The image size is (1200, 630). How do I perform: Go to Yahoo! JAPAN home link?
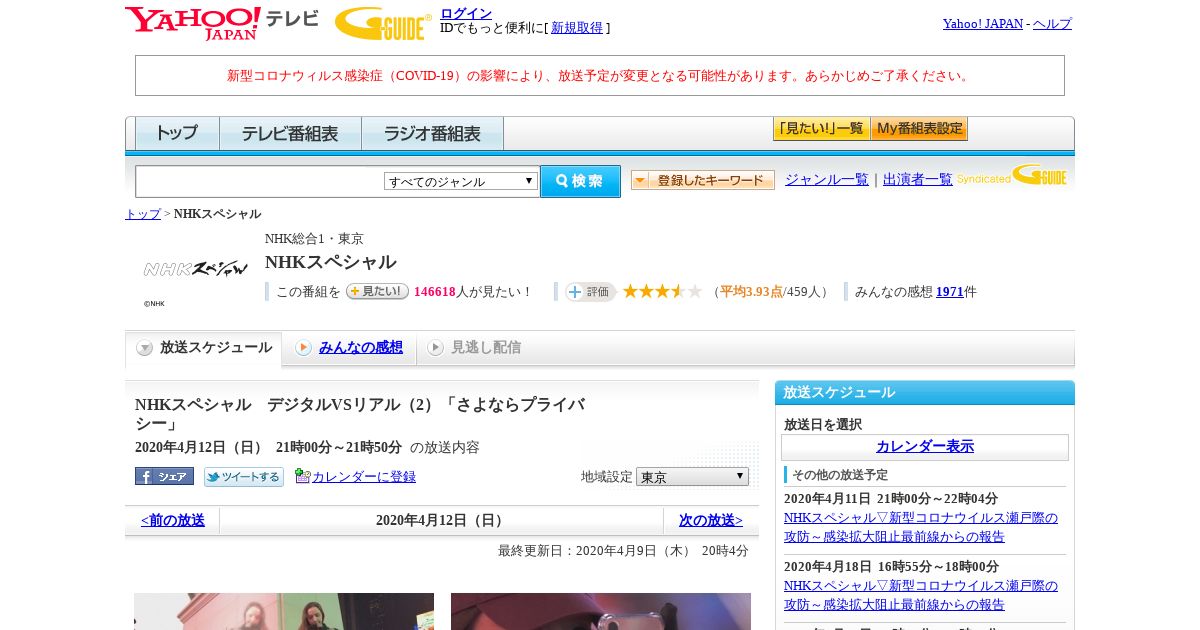pyautogui.click(x=983, y=23)
